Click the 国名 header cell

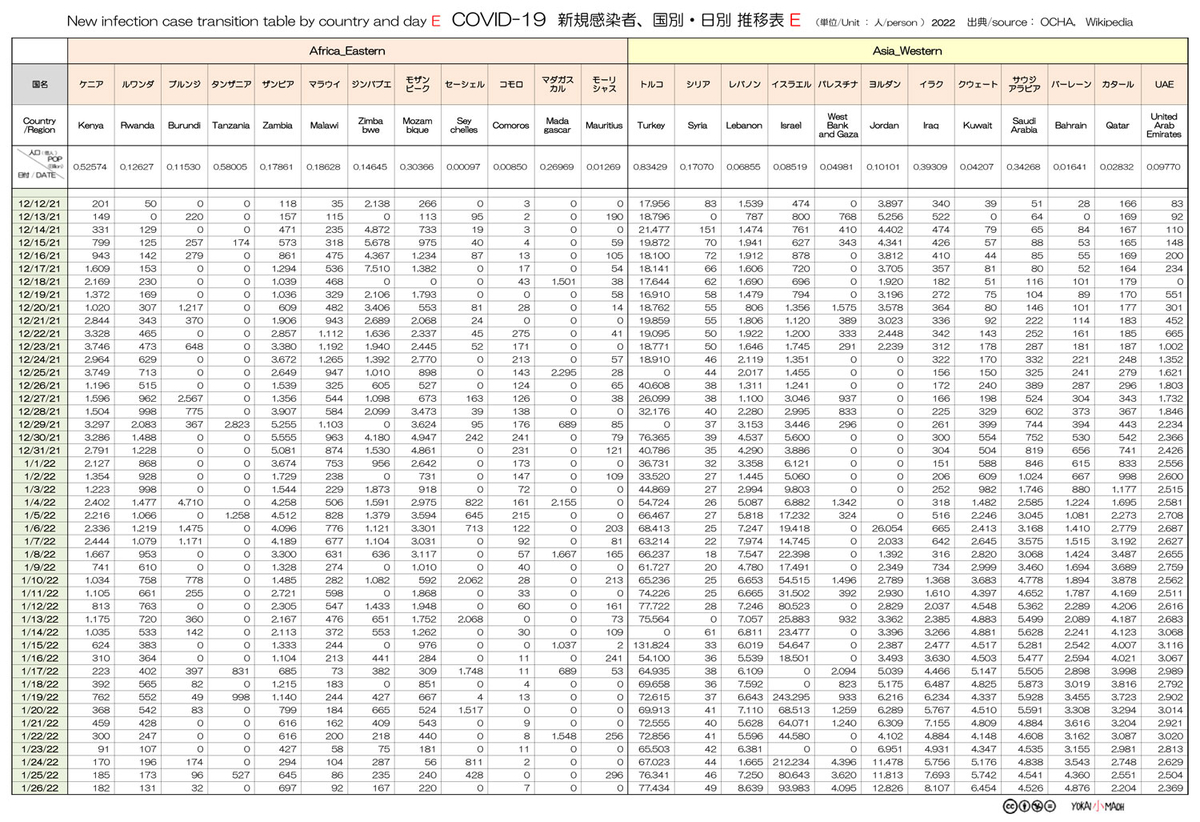coord(39,86)
